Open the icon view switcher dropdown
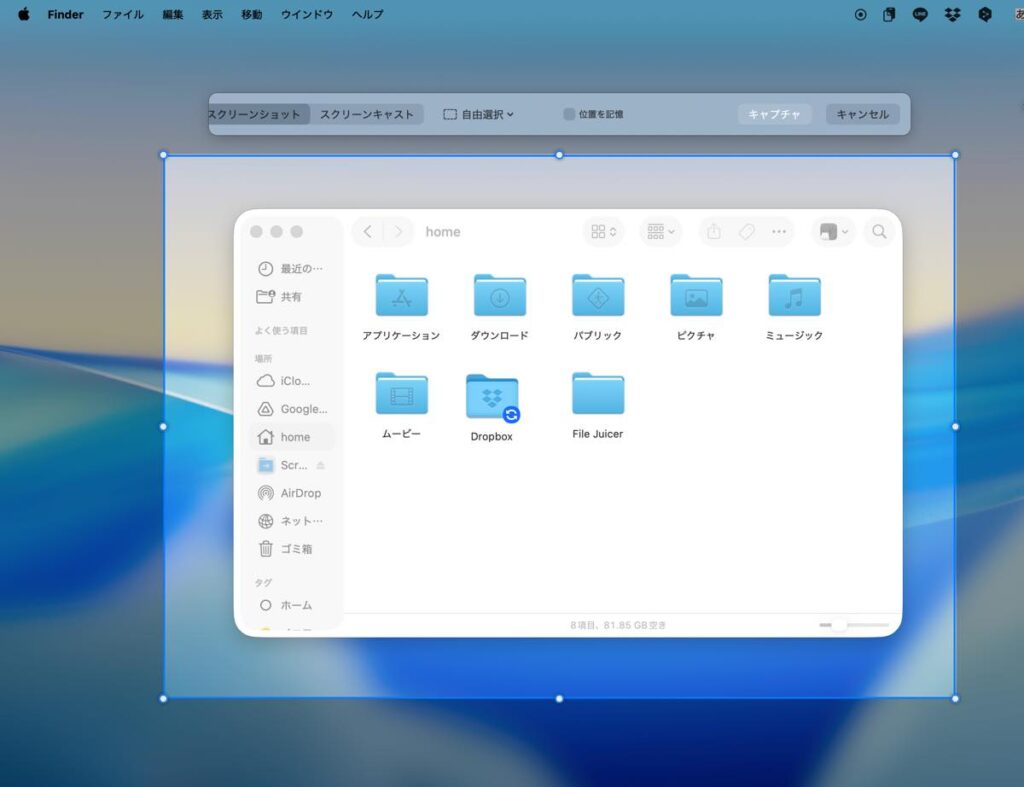 pos(603,232)
